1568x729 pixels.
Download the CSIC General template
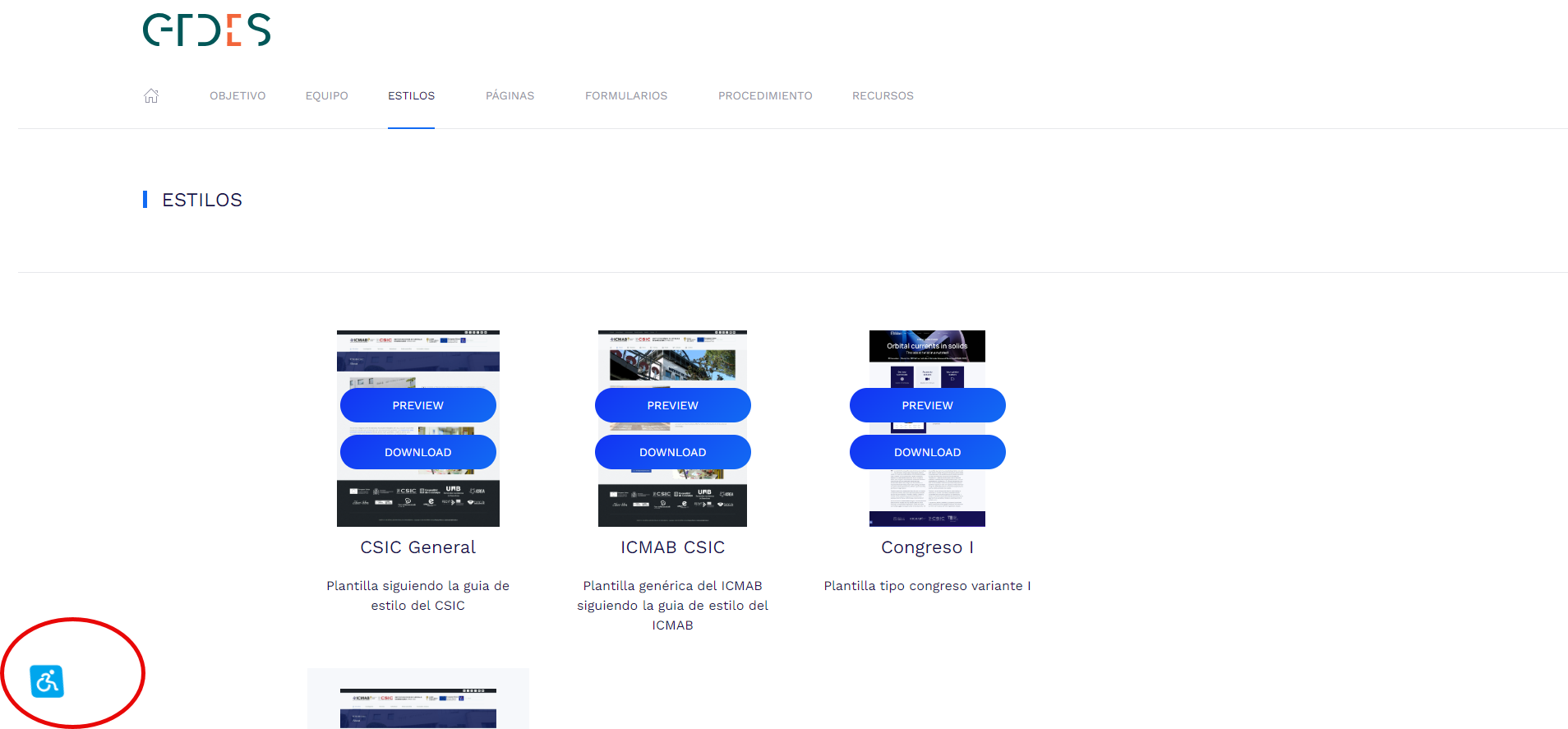pos(417,452)
